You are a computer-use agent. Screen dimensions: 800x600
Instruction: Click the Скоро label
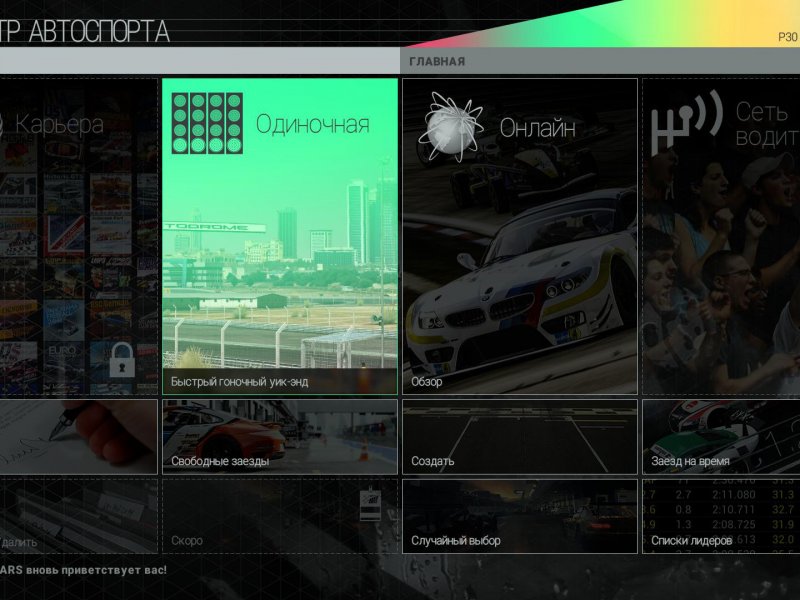pyautogui.click(x=187, y=541)
